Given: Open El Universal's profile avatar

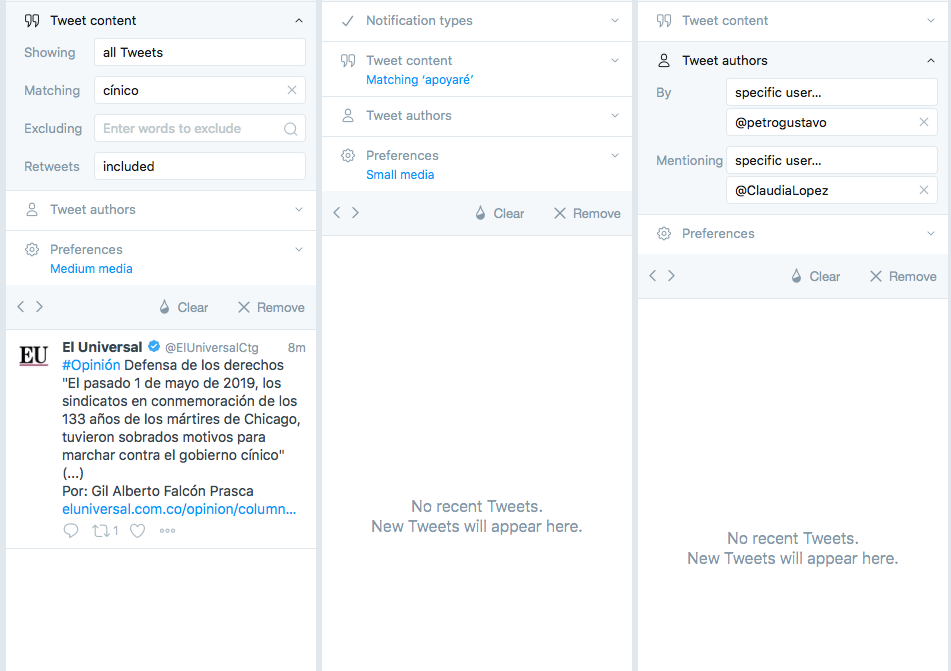Looking at the screenshot, I should (33, 355).
